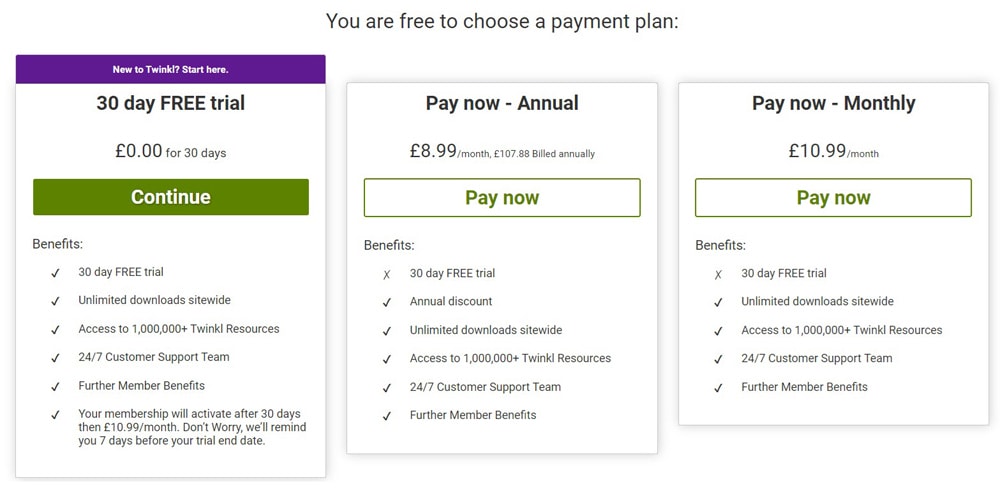Click checkmark beside Access to 1,000,000+ Twinkl Resources in Monthly plan
The height and width of the screenshot is (488, 1000).
click(718, 331)
